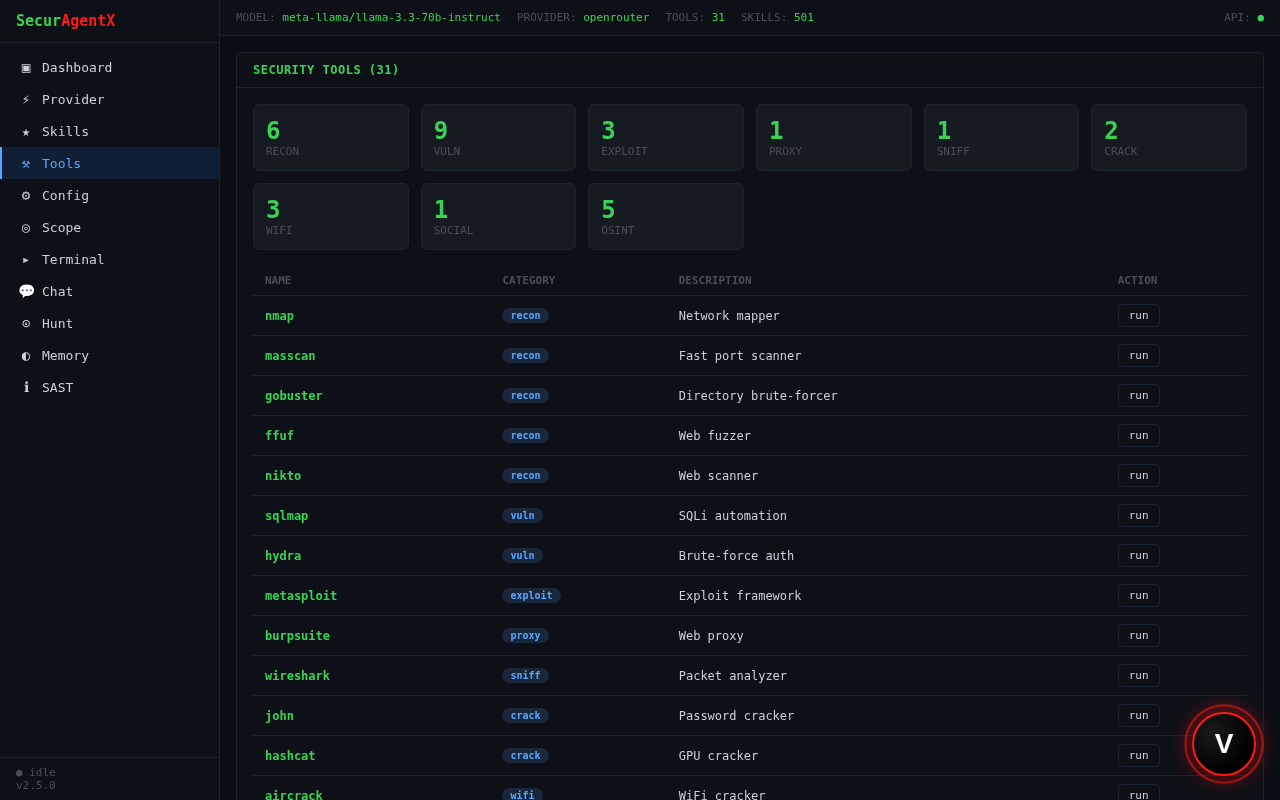
Task: Click the Tools hammer icon
Action: point(26,163)
